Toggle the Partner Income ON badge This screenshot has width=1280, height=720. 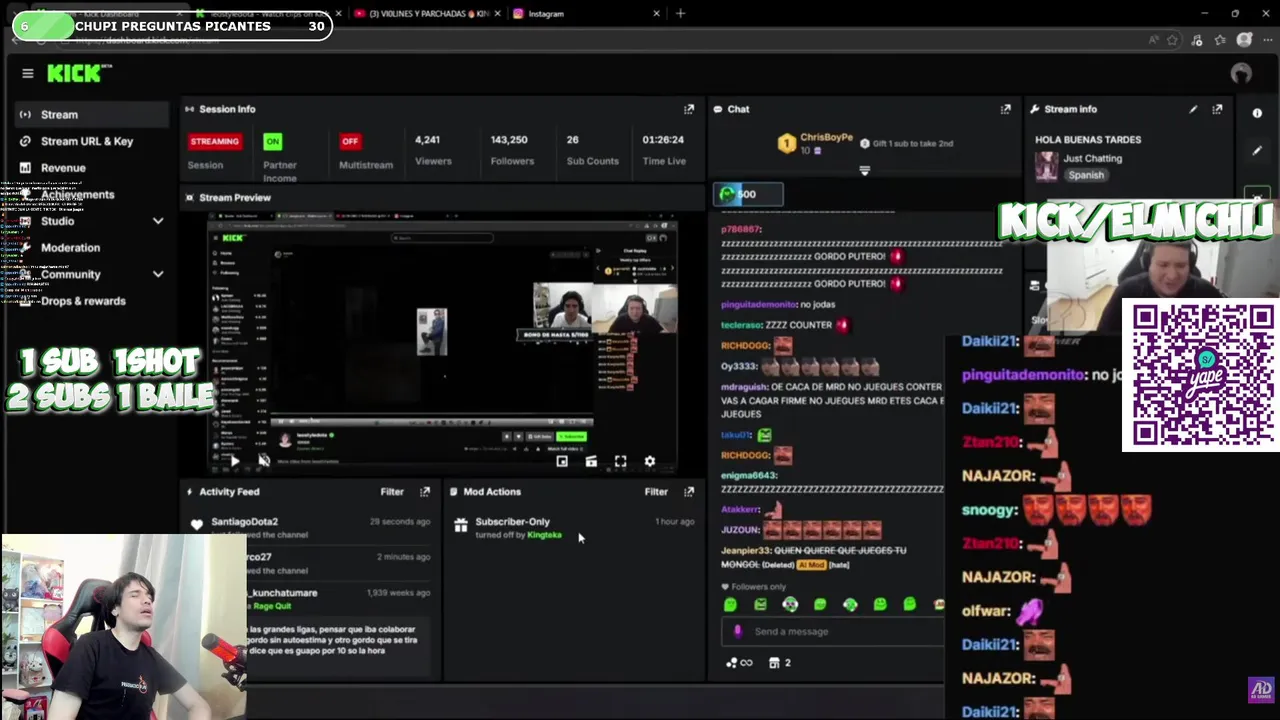[272, 141]
